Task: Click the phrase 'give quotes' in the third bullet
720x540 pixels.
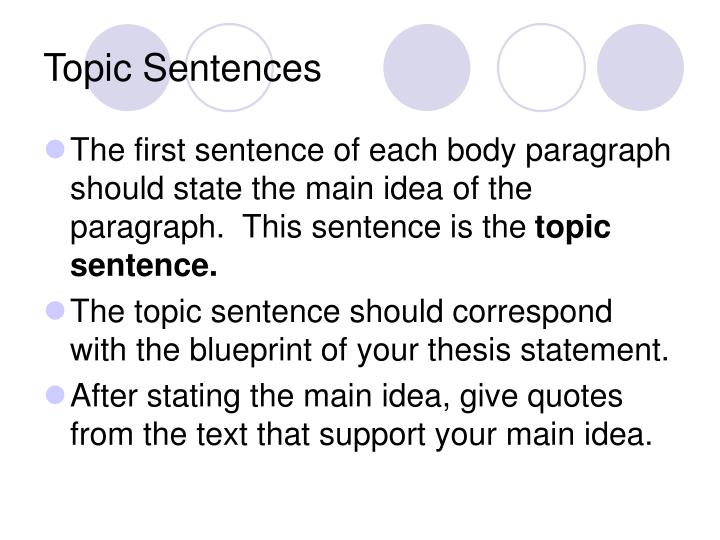Action: [x=541, y=397]
